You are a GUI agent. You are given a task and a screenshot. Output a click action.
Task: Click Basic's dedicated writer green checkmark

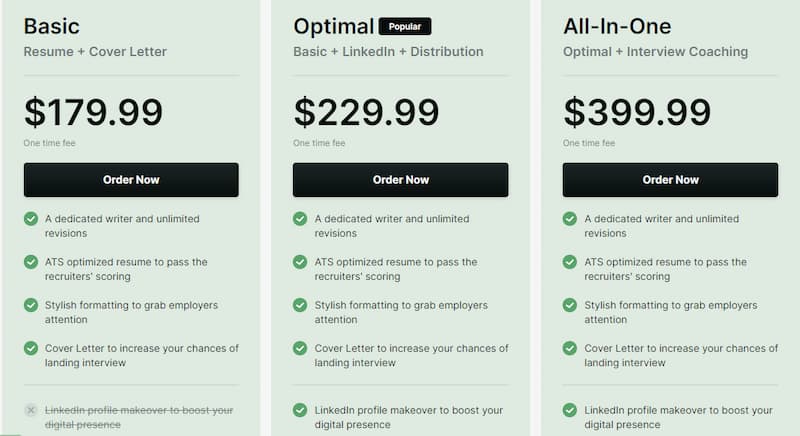pyautogui.click(x=31, y=219)
